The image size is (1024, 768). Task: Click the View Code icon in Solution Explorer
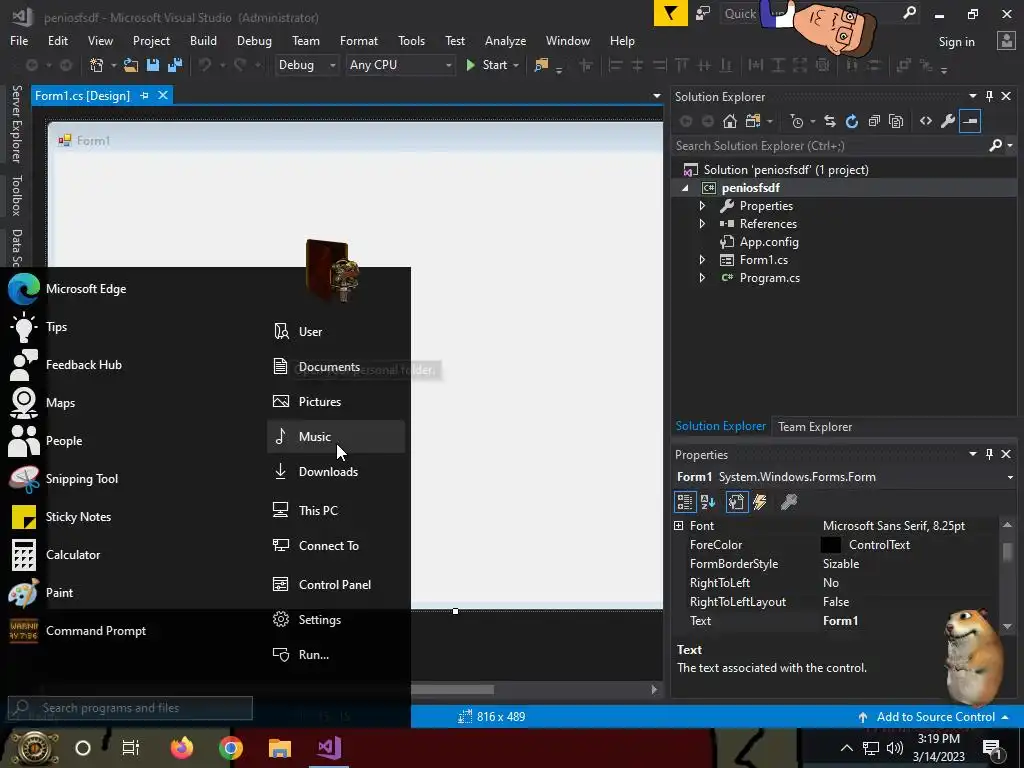pyautogui.click(x=925, y=121)
